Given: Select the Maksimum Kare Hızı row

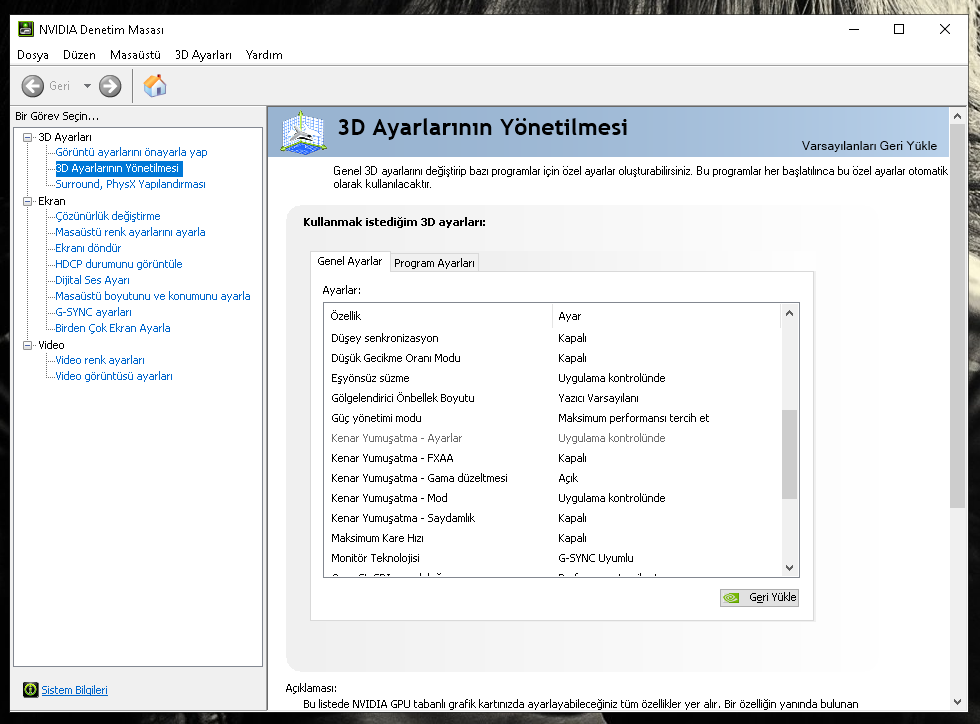Looking at the screenshot, I should point(552,538).
